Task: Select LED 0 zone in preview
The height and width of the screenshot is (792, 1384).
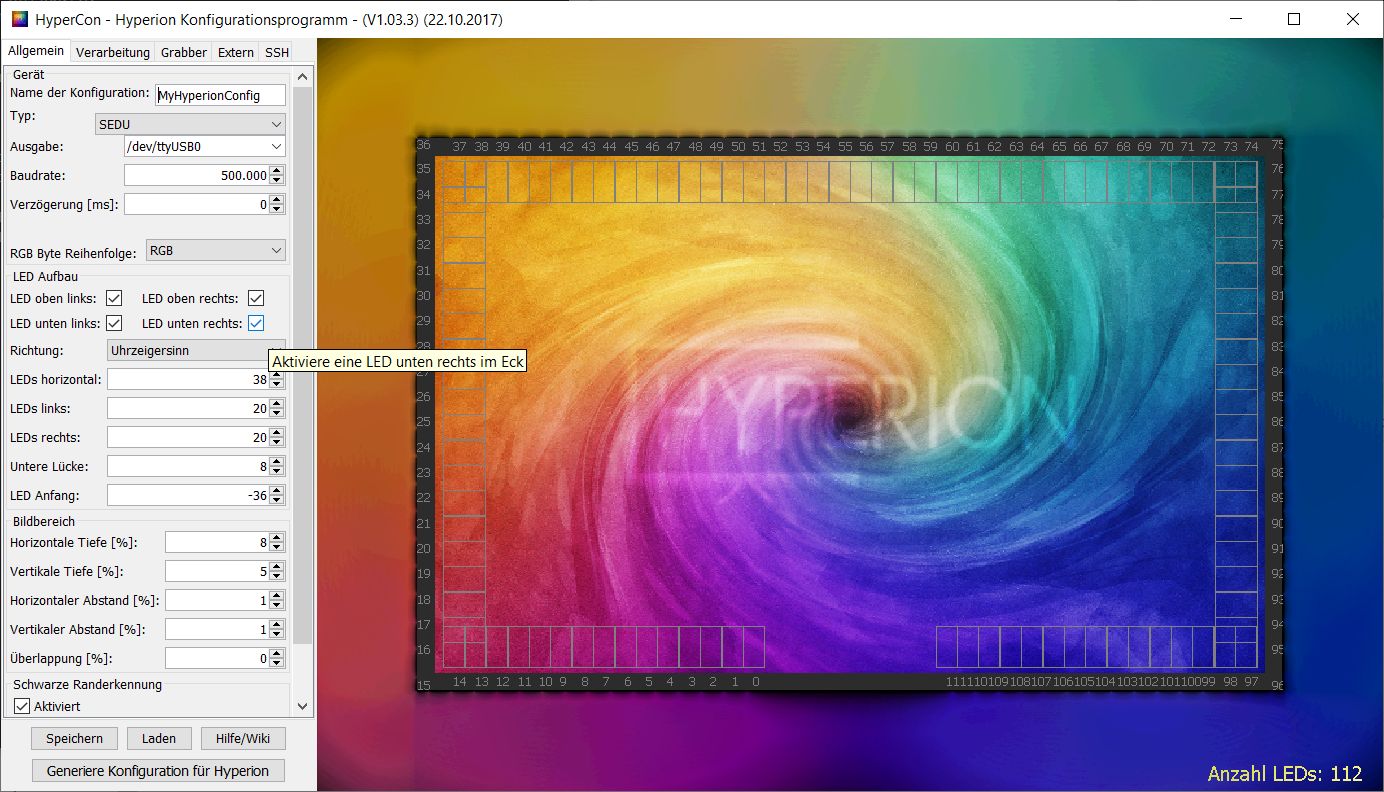Action: pyautogui.click(x=754, y=647)
